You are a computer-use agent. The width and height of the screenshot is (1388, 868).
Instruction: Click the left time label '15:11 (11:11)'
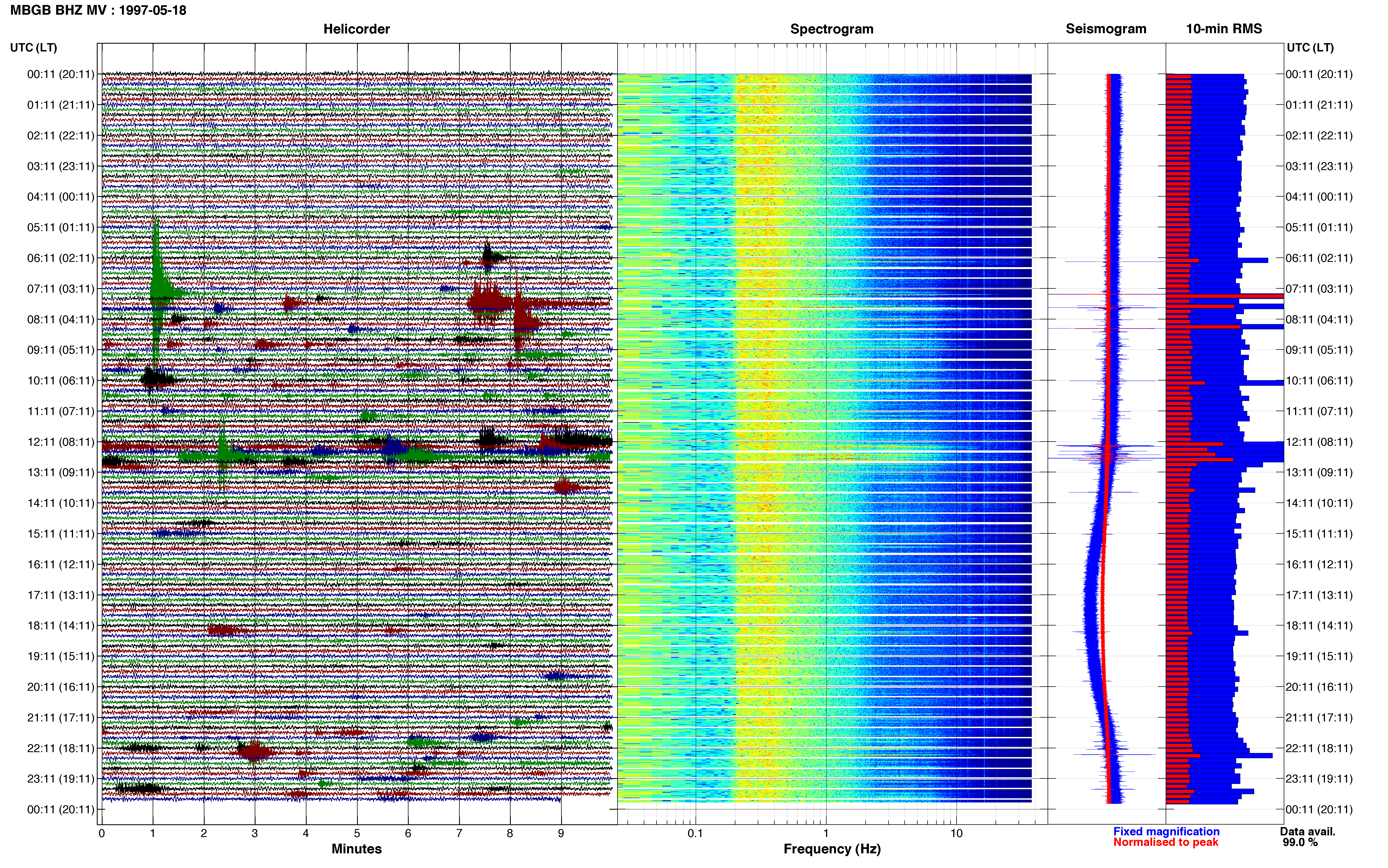[x=61, y=534]
